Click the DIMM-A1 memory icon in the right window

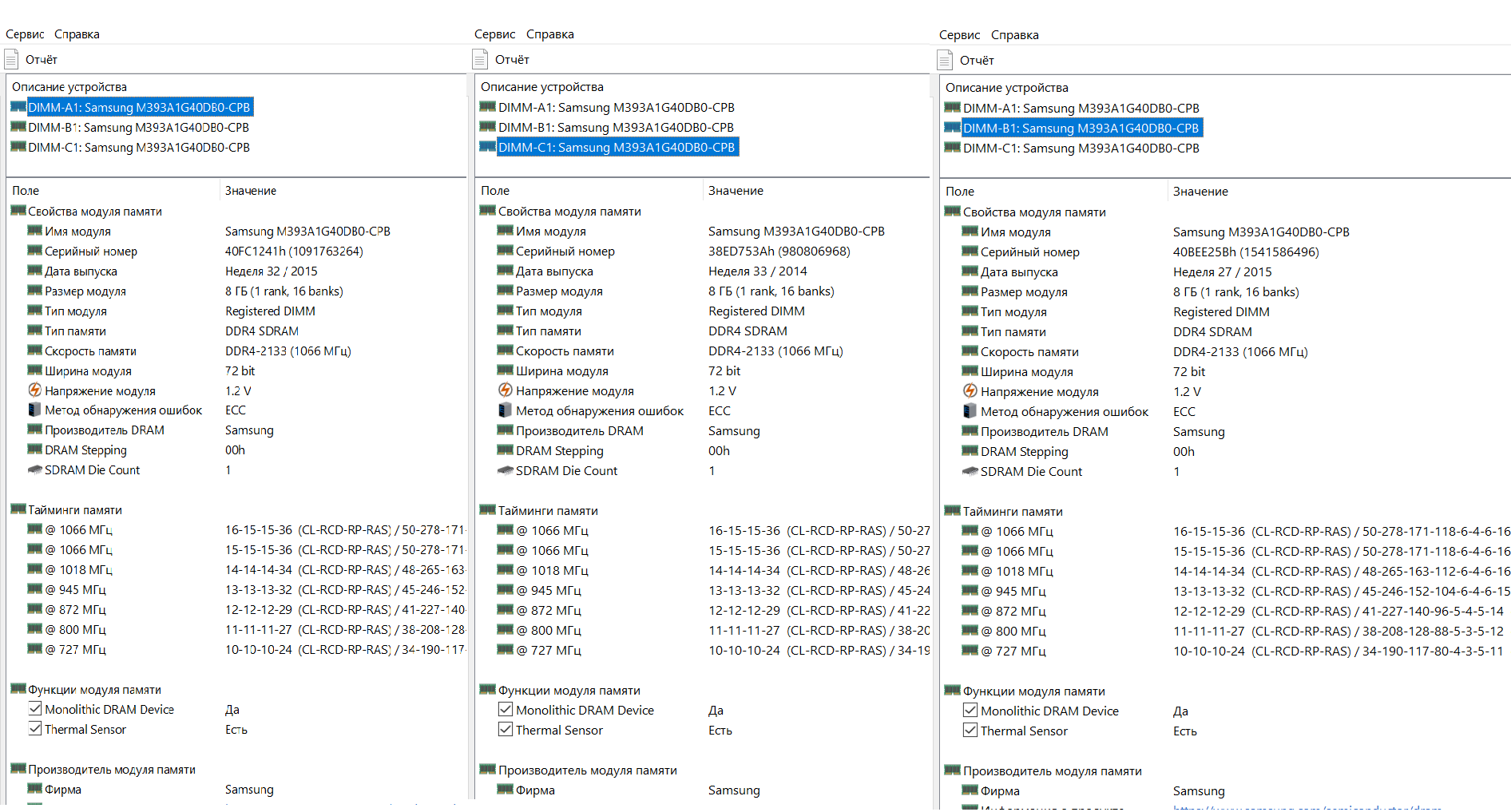tap(953, 108)
